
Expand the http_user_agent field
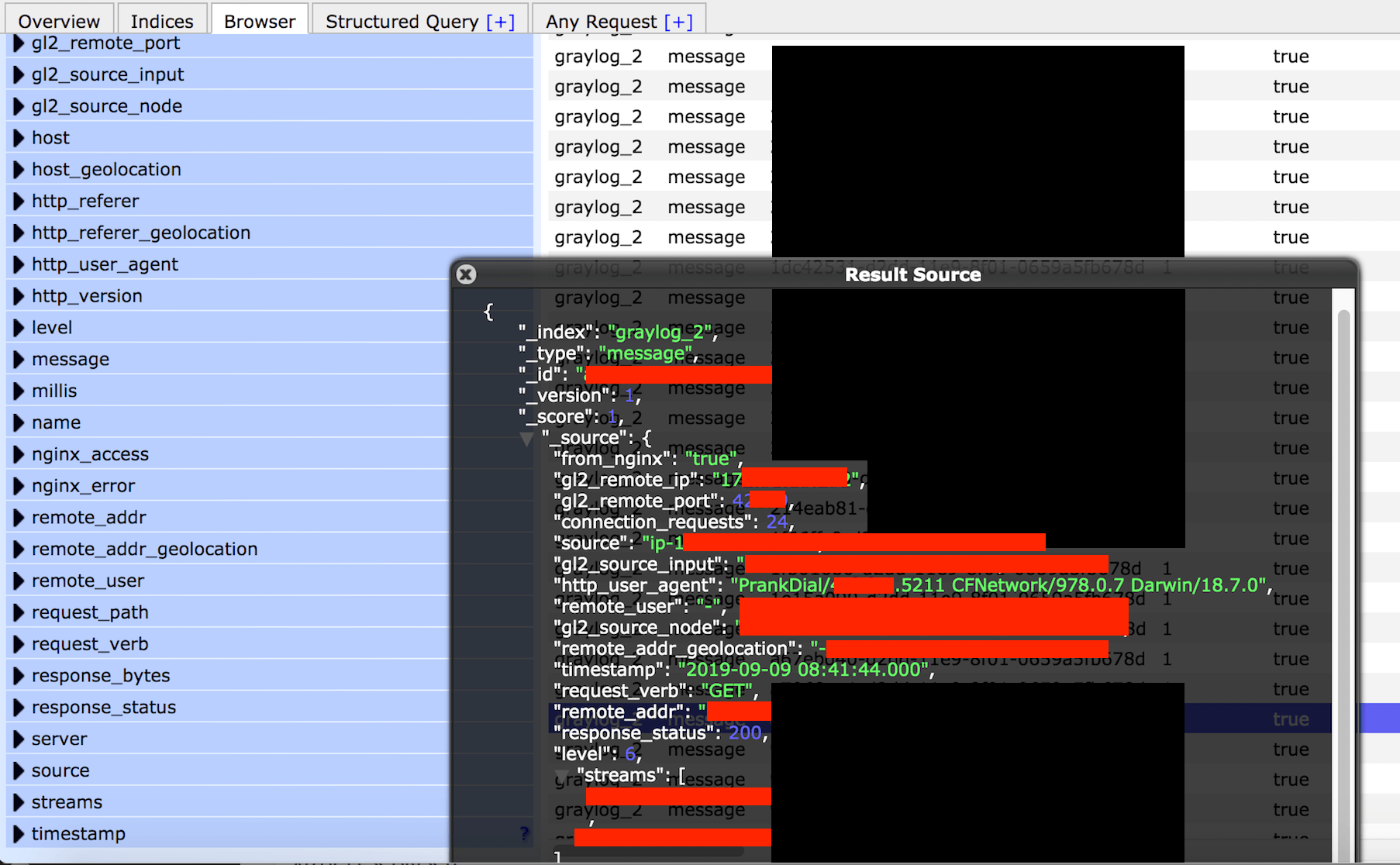click(19, 265)
